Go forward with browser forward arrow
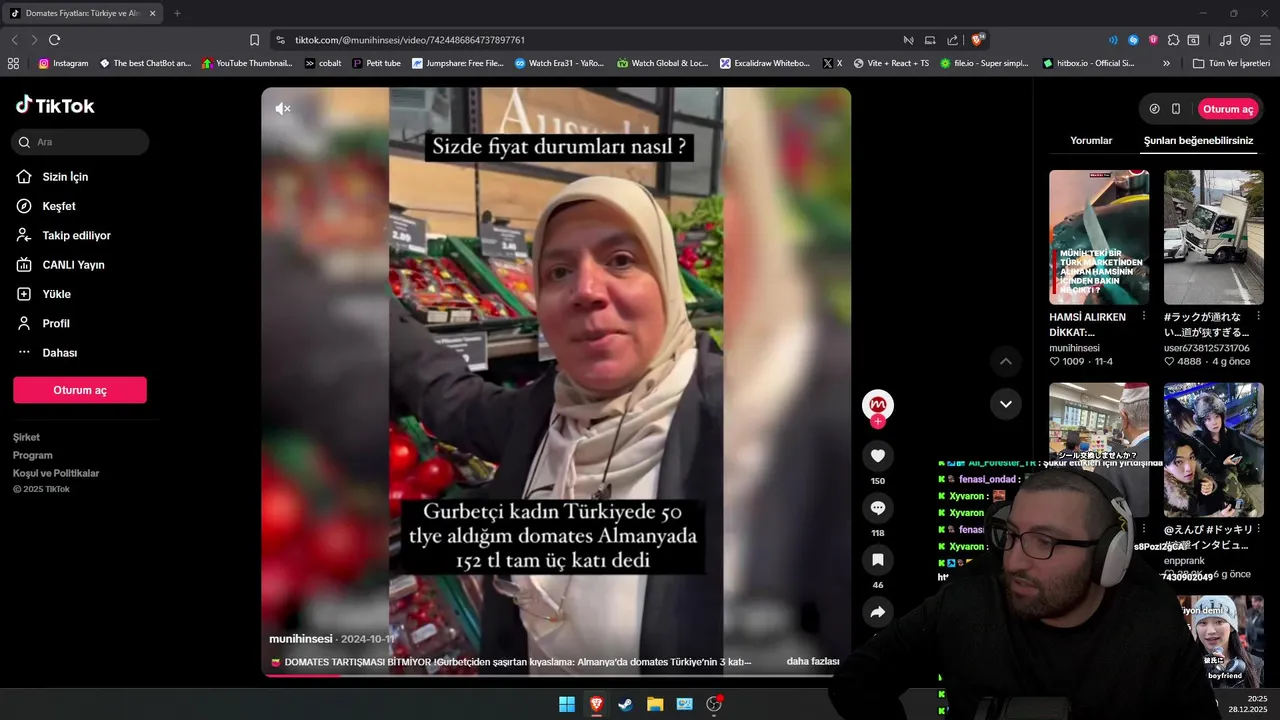 pos(34,40)
